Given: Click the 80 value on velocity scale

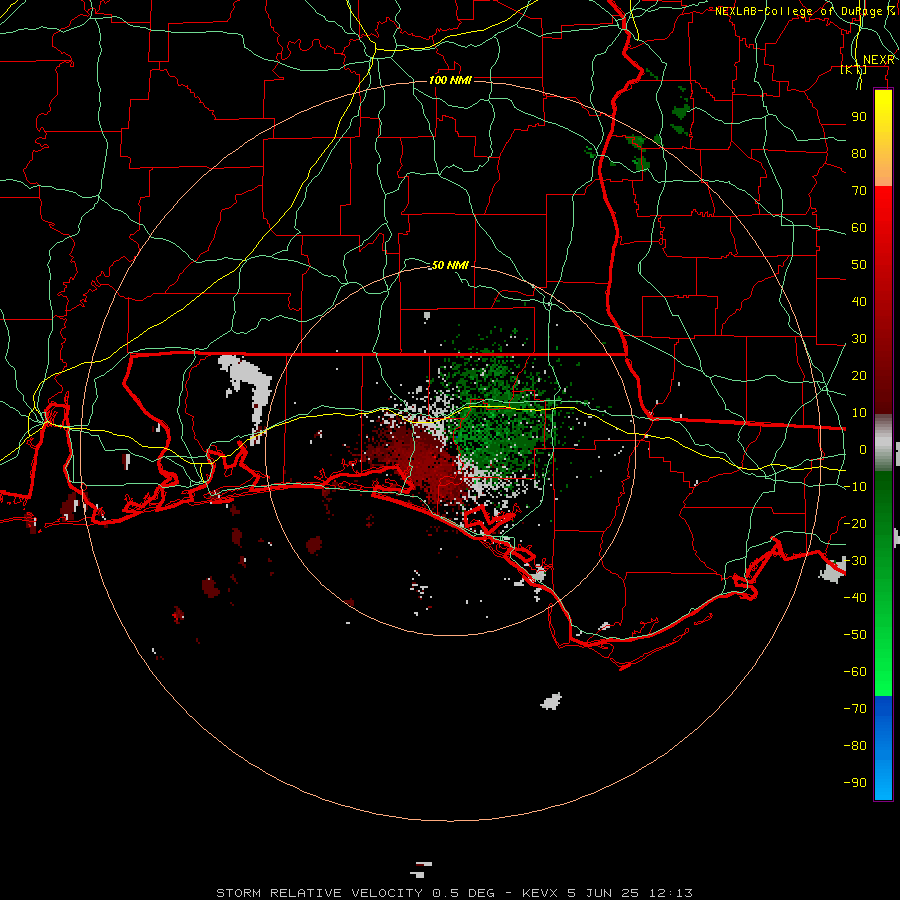Looking at the screenshot, I should pyautogui.click(x=859, y=154).
